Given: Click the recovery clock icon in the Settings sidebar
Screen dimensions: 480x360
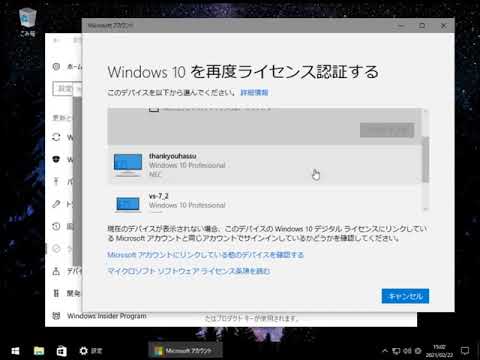Looking at the screenshot, I should [x=56, y=226].
